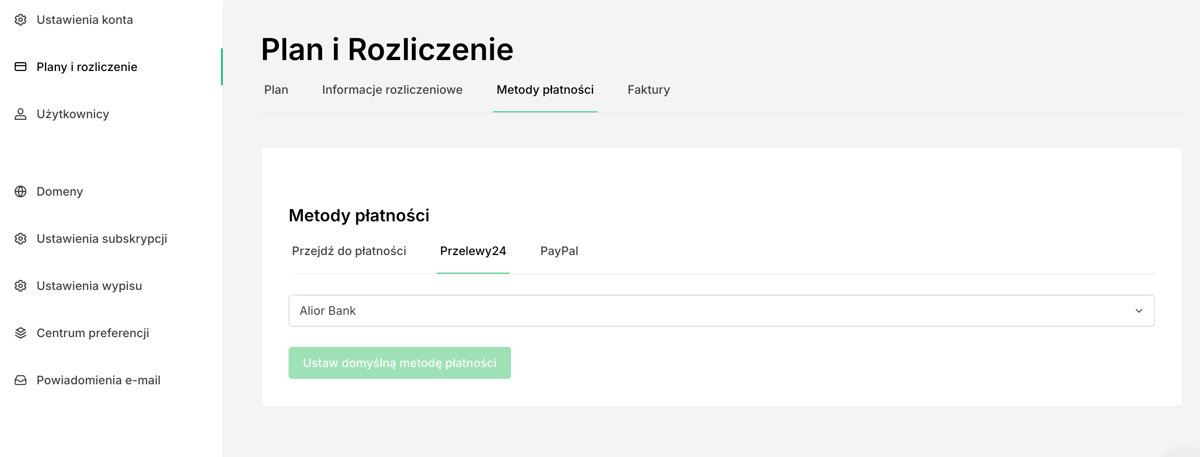This screenshot has width=1200, height=457.
Task: Go to the Faktury tab
Action: [x=648, y=90]
